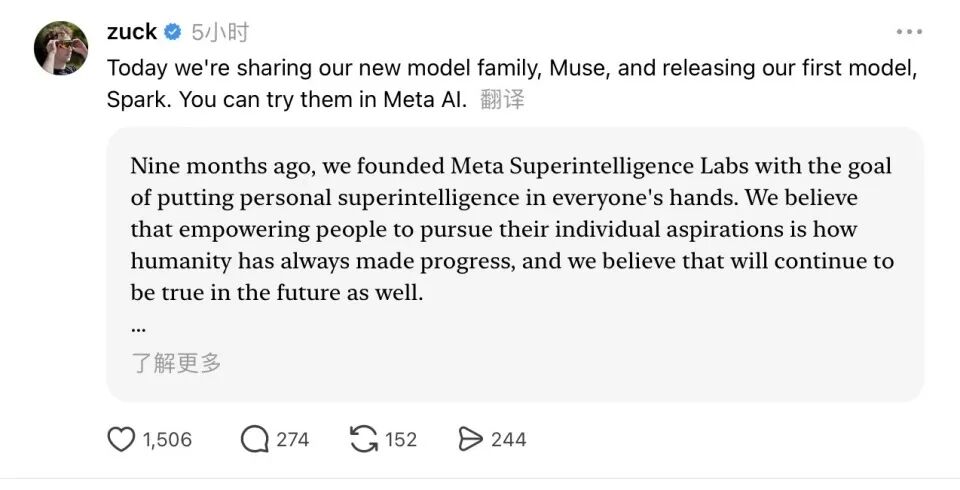Click the blue verified badge beside zuck
This screenshot has height=490, width=960.
point(172,32)
